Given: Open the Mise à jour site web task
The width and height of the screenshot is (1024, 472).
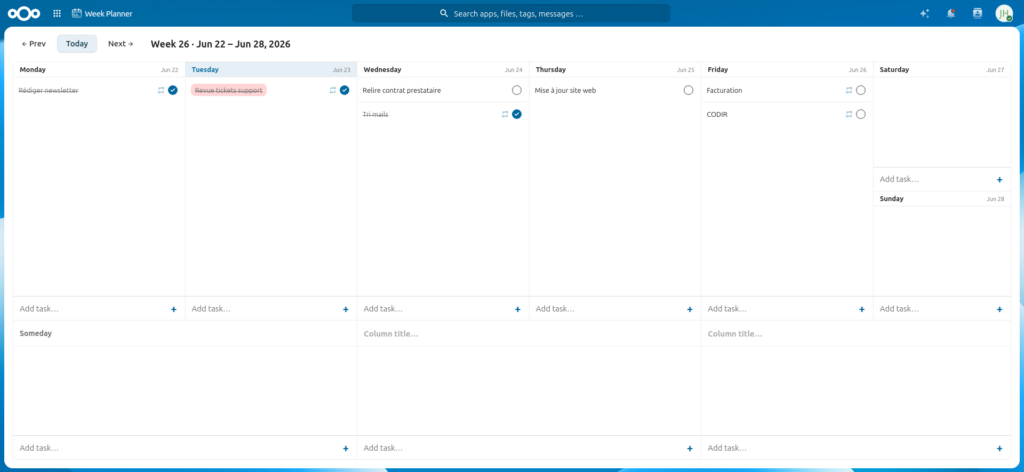Looking at the screenshot, I should (x=566, y=91).
